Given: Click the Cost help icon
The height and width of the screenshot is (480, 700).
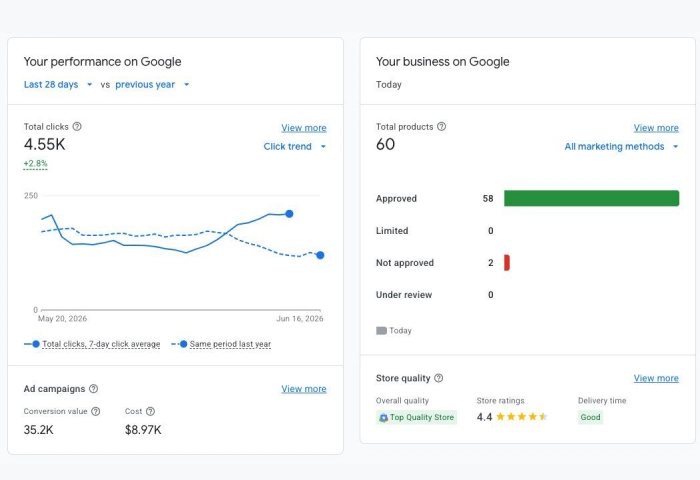Looking at the screenshot, I should coord(150,411).
